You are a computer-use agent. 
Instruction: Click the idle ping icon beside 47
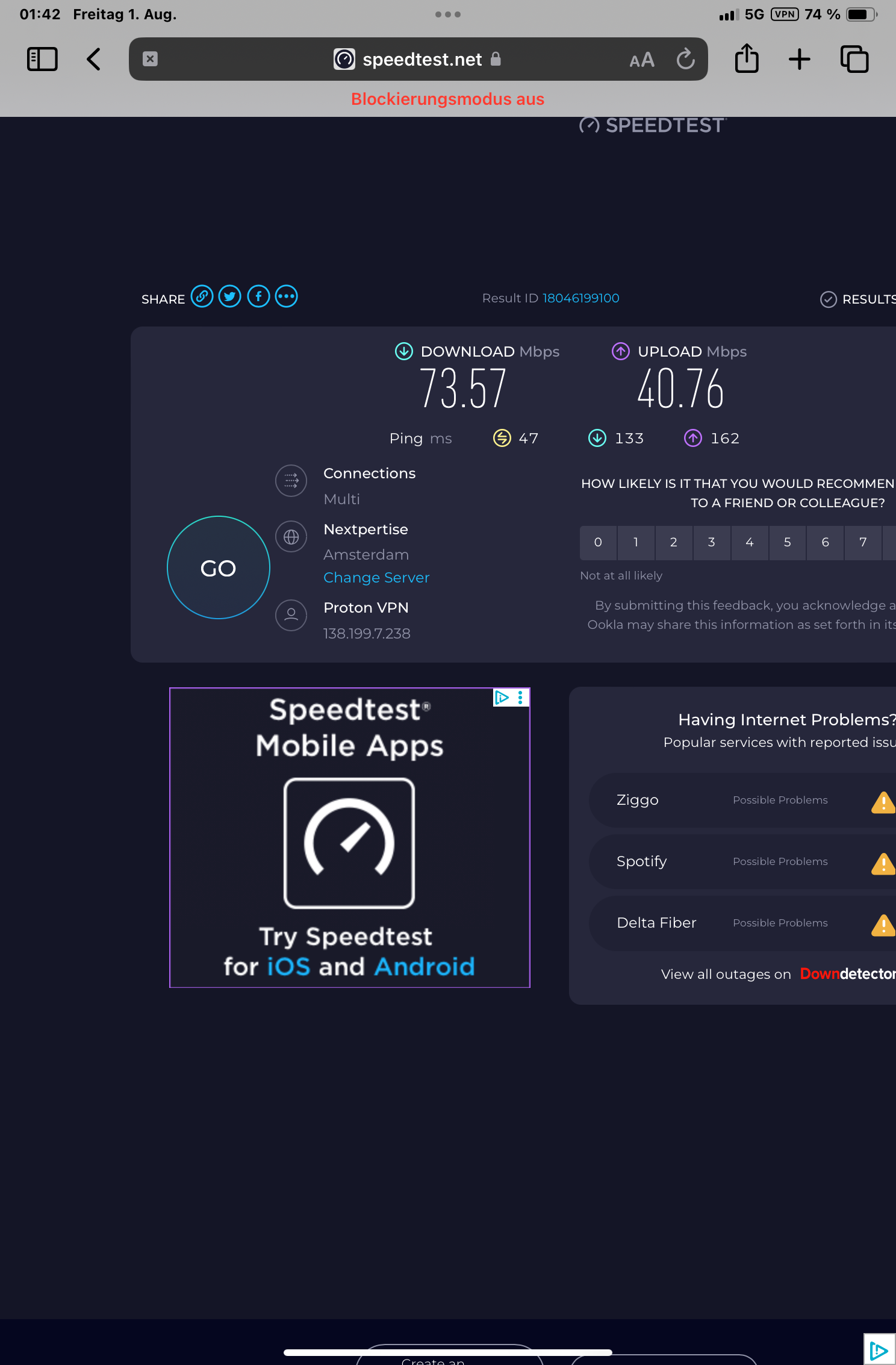tap(502, 438)
